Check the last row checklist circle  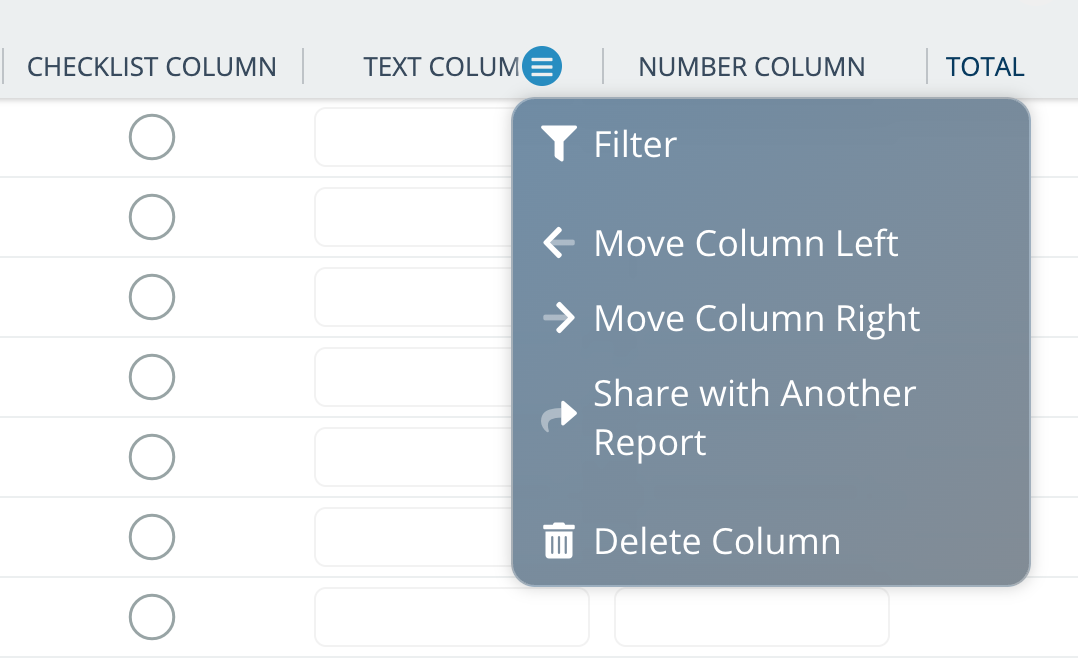pos(152,617)
